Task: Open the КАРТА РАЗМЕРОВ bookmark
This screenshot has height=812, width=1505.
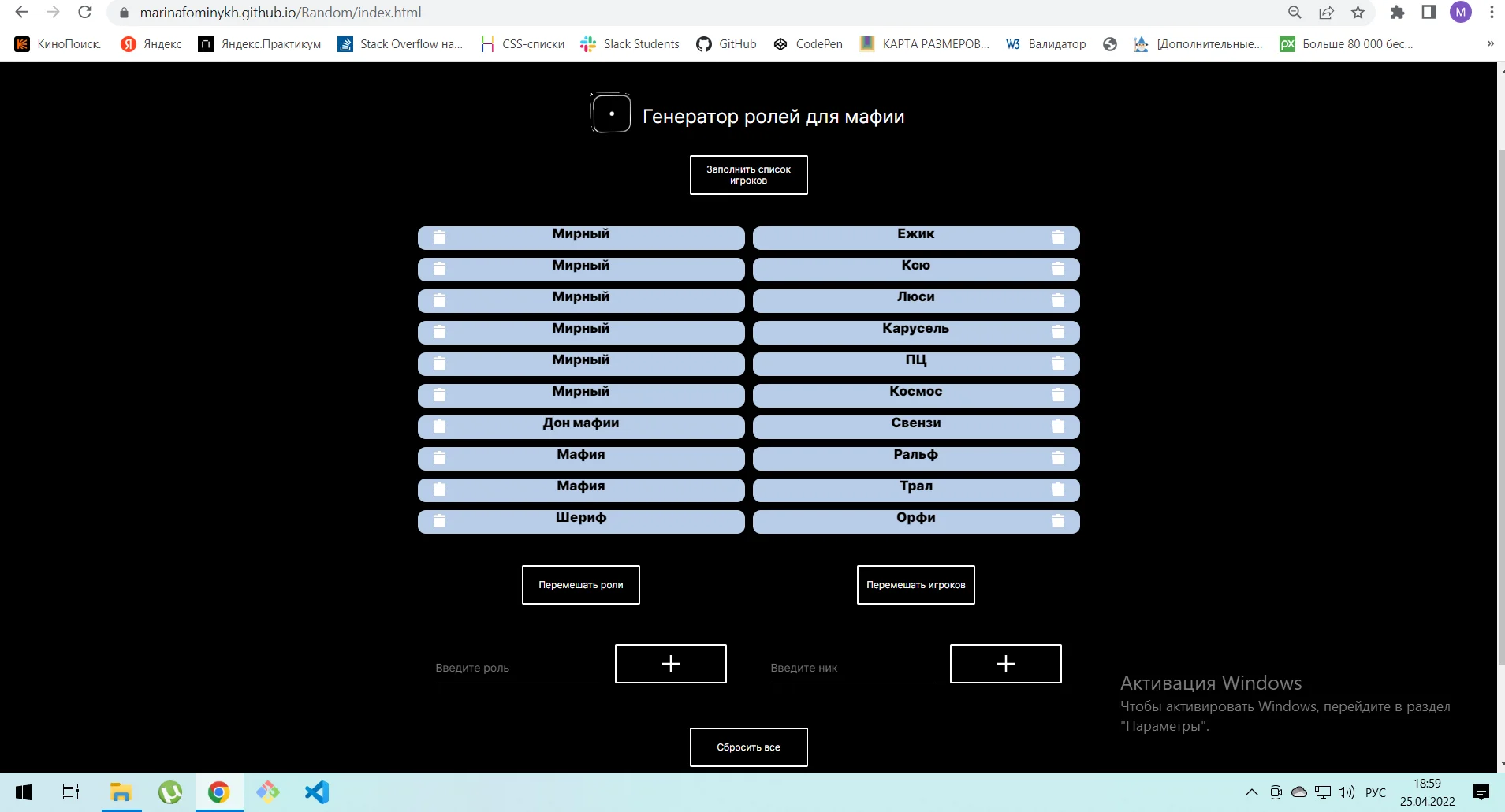Action: coord(925,44)
